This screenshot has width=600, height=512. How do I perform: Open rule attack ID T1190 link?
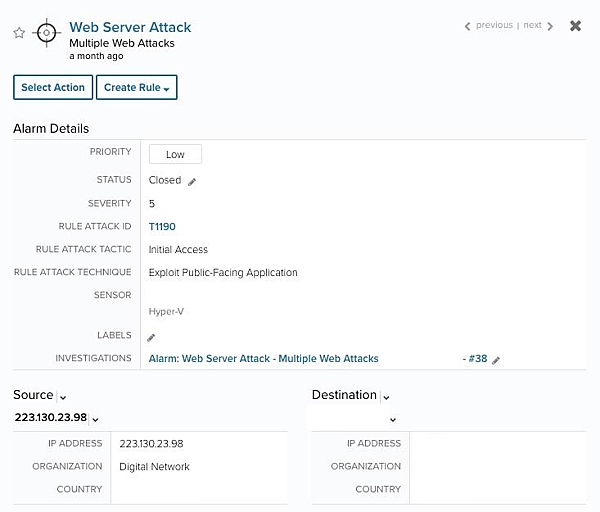coord(162,227)
